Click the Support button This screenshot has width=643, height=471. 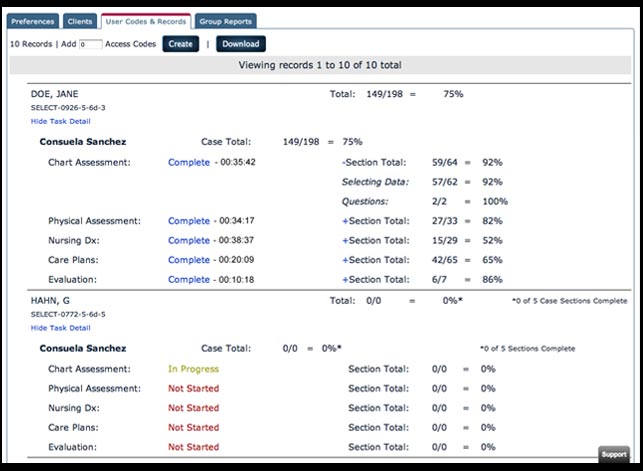(x=613, y=455)
